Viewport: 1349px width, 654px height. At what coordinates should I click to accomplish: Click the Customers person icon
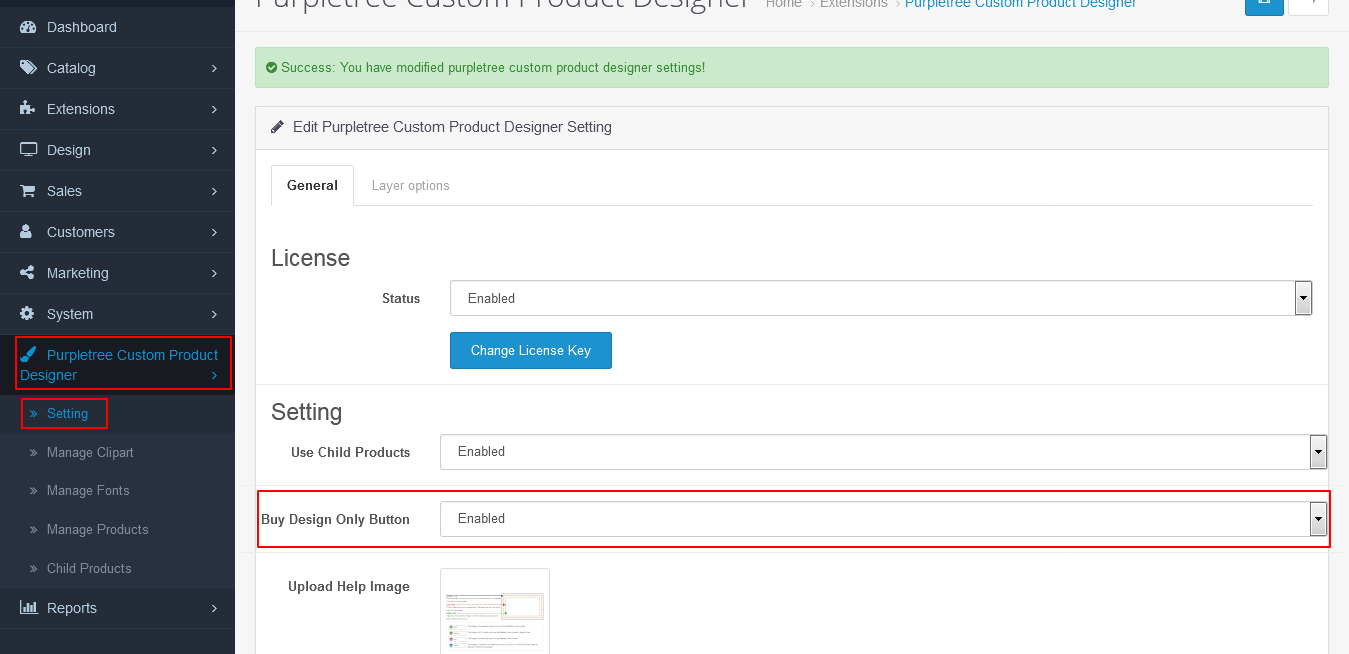point(27,232)
